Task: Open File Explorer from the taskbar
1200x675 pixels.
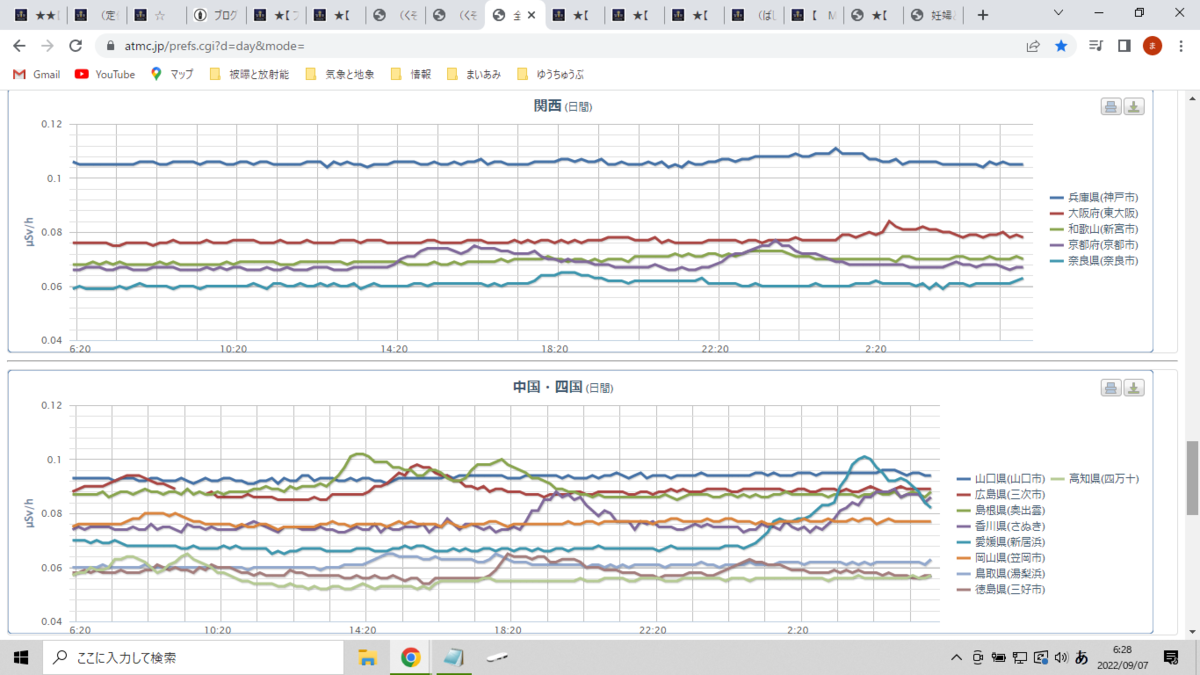Action: pyautogui.click(x=367, y=657)
